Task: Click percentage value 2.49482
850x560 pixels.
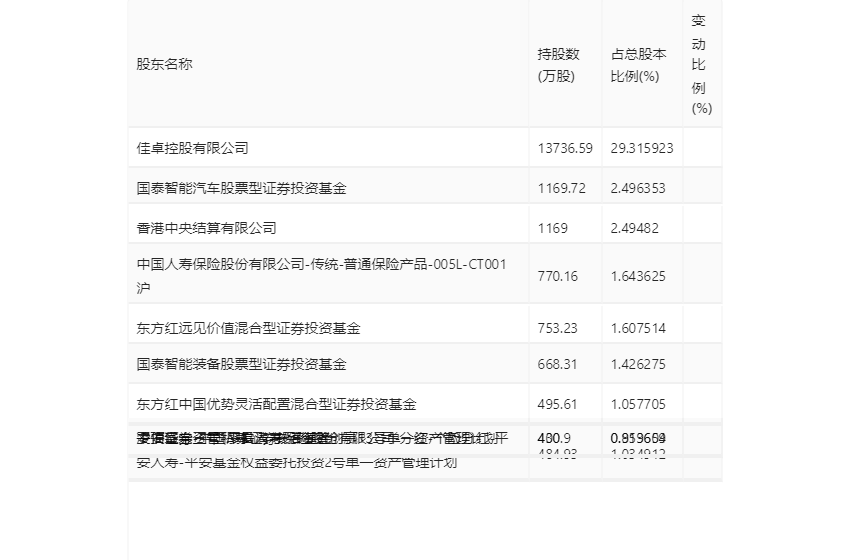Action: pyautogui.click(x=634, y=228)
